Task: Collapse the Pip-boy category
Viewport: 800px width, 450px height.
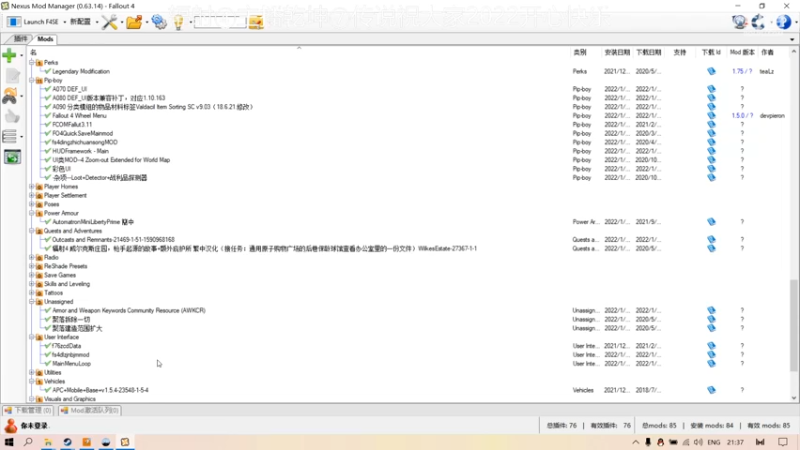Action: (x=32, y=80)
